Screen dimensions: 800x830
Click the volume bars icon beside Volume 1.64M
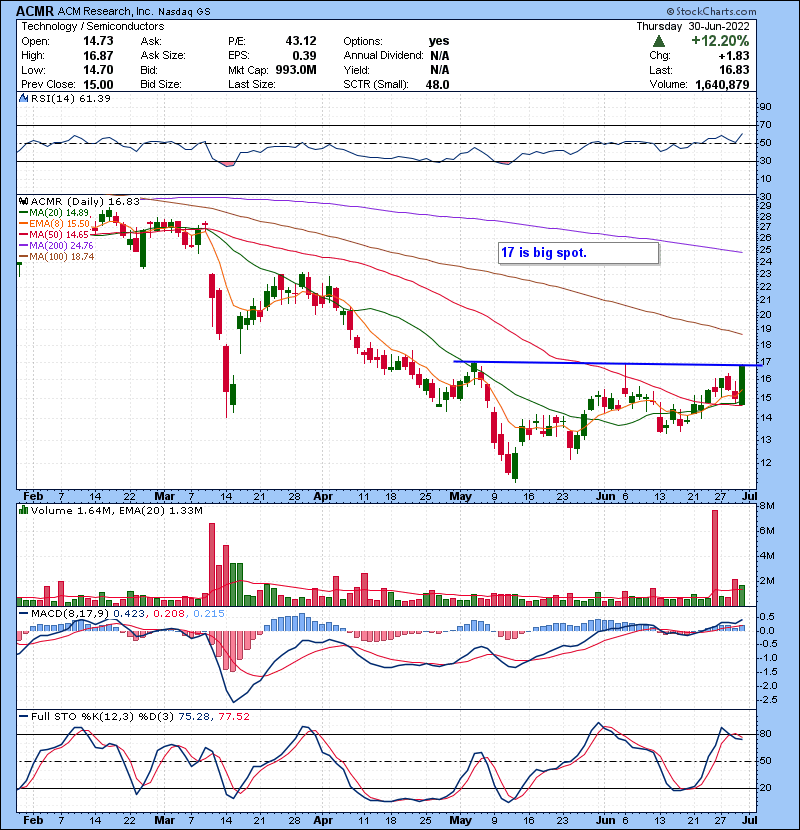click(24, 510)
